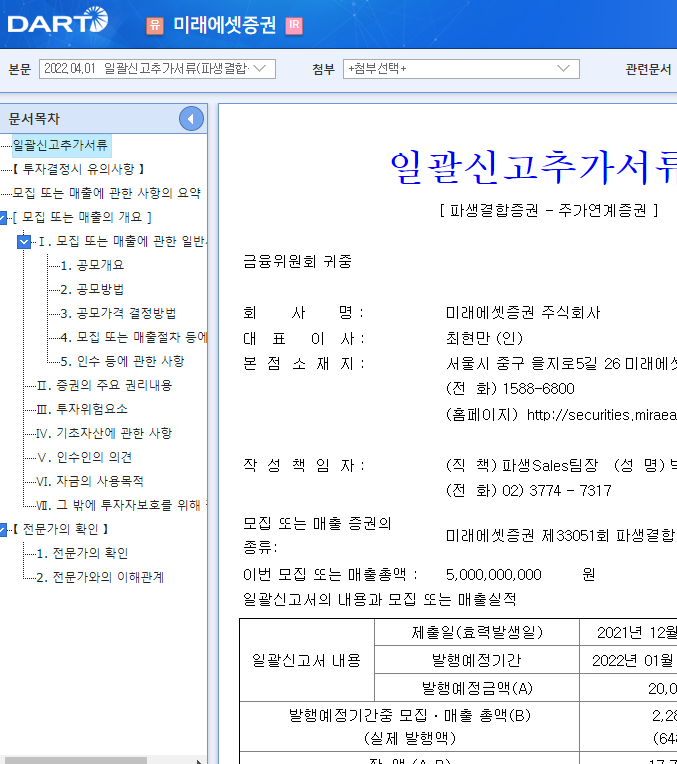Go to 5. 인수 등에 관한 사항
This screenshot has height=764, width=677.
(122, 361)
